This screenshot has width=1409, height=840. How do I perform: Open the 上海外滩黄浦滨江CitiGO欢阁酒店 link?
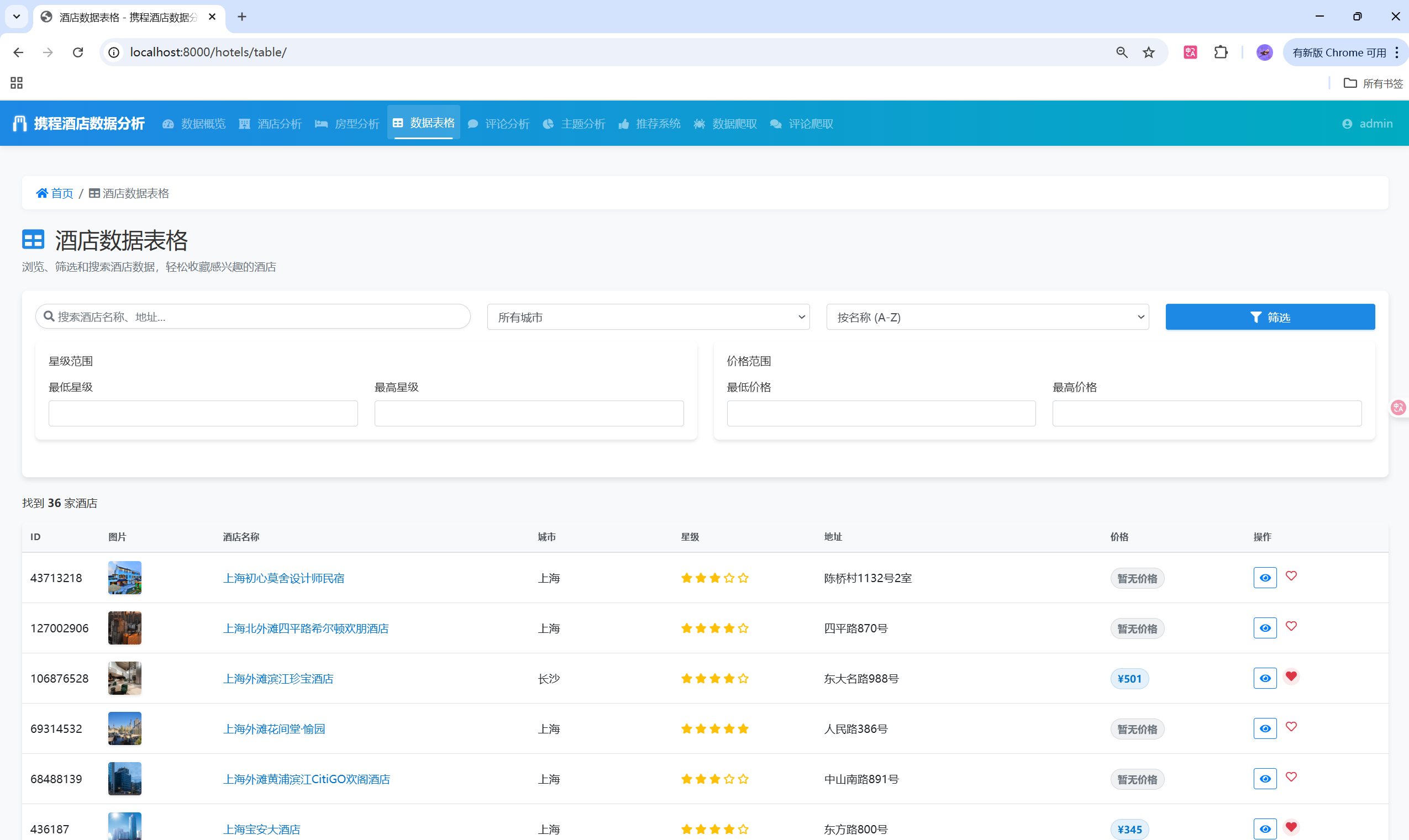pos(306,779)
